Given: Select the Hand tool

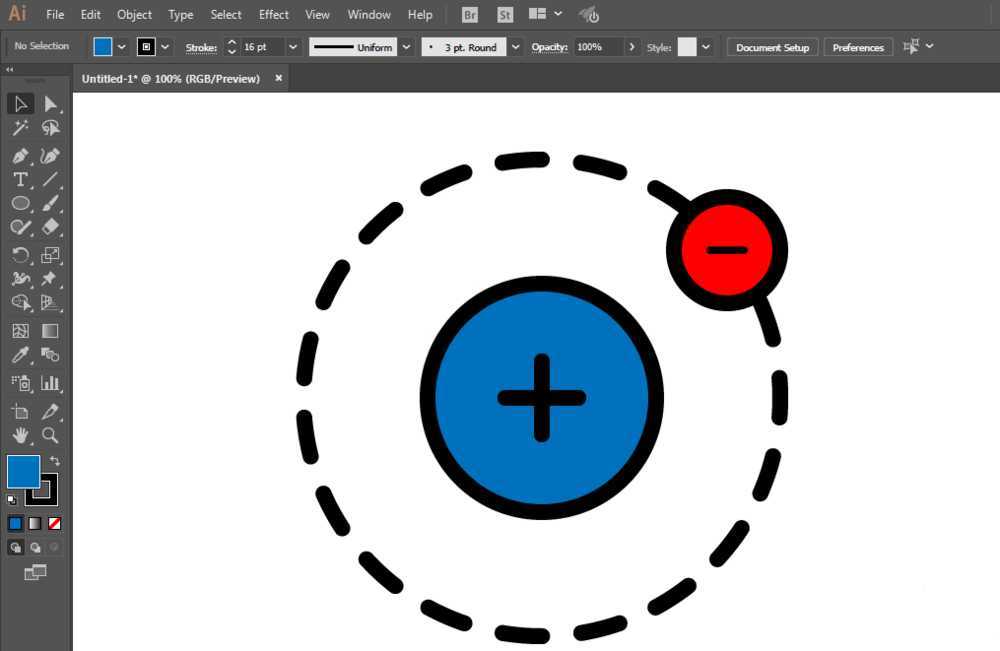Looking at the screenshot, I should click(x=20, y=435).
